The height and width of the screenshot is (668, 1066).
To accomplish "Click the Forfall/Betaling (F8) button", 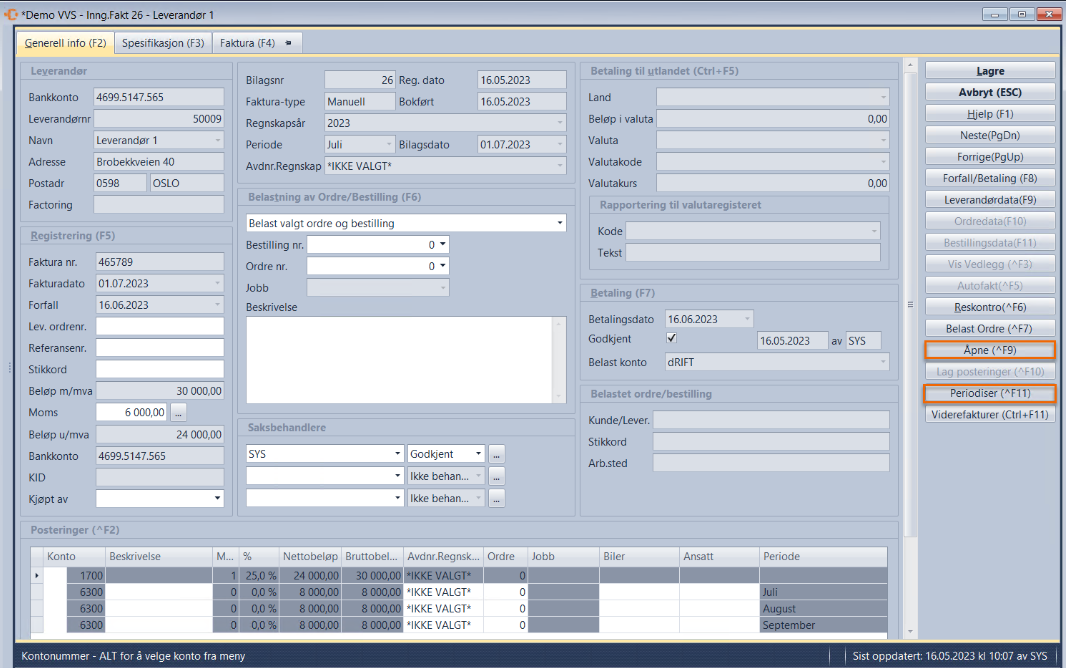I will pyautogui.click(x=990, y=178).
